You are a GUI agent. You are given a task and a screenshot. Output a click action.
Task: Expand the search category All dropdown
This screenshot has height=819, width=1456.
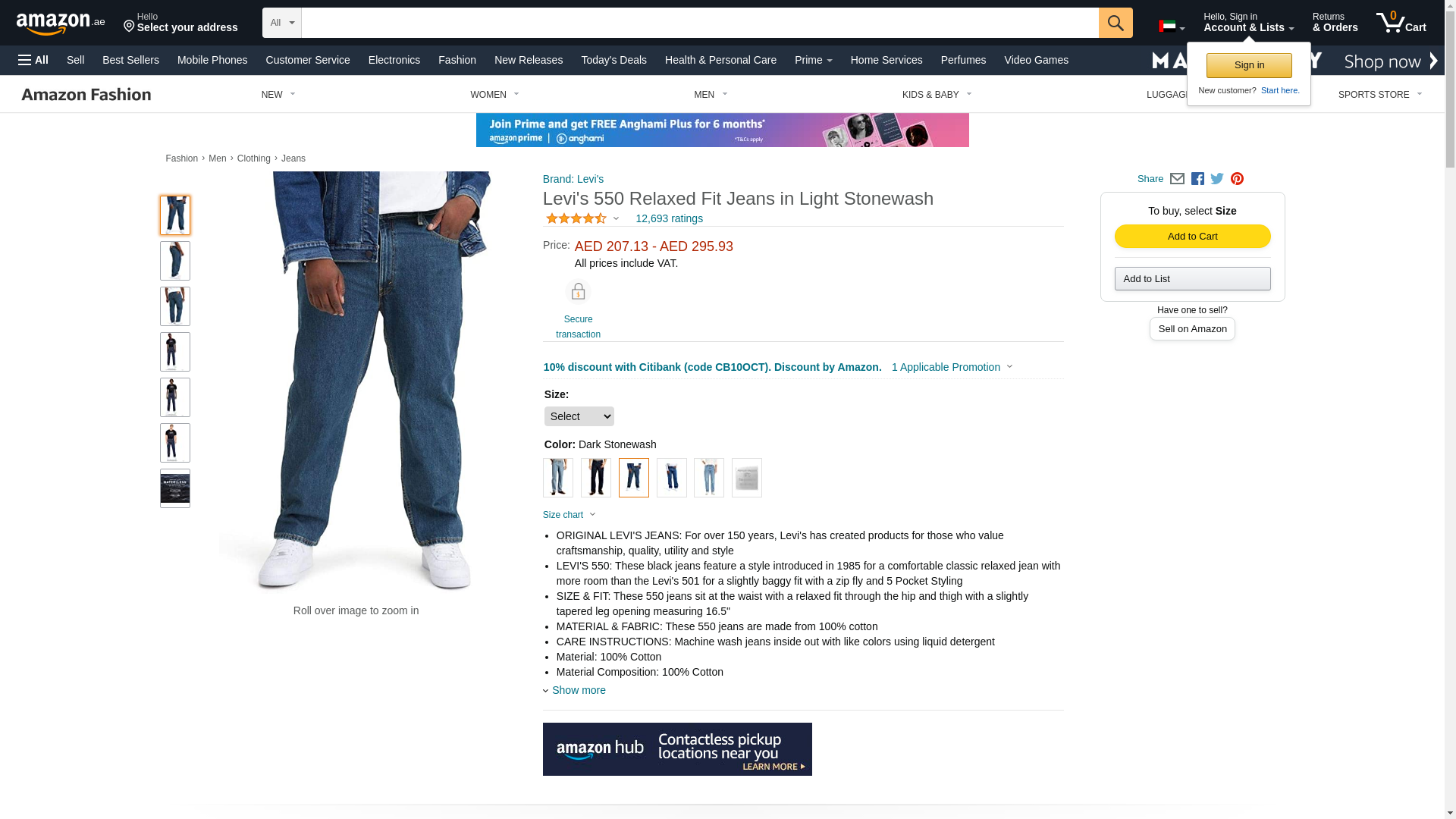coord(282,23)
